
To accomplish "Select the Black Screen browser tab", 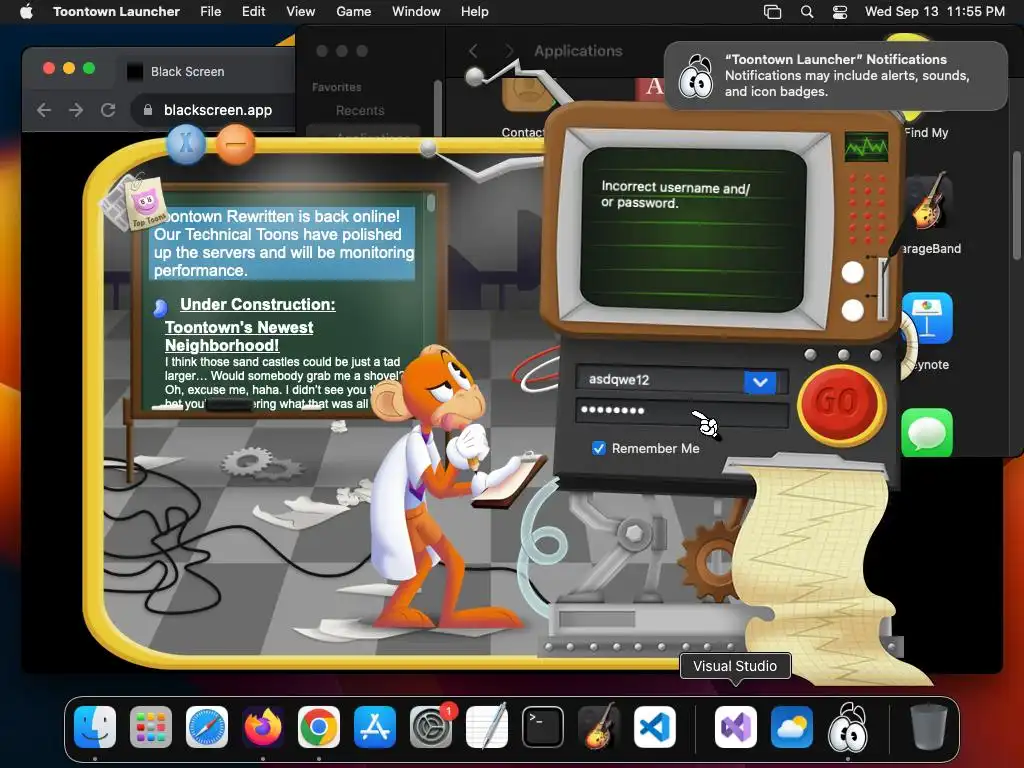I will [187, 71].
